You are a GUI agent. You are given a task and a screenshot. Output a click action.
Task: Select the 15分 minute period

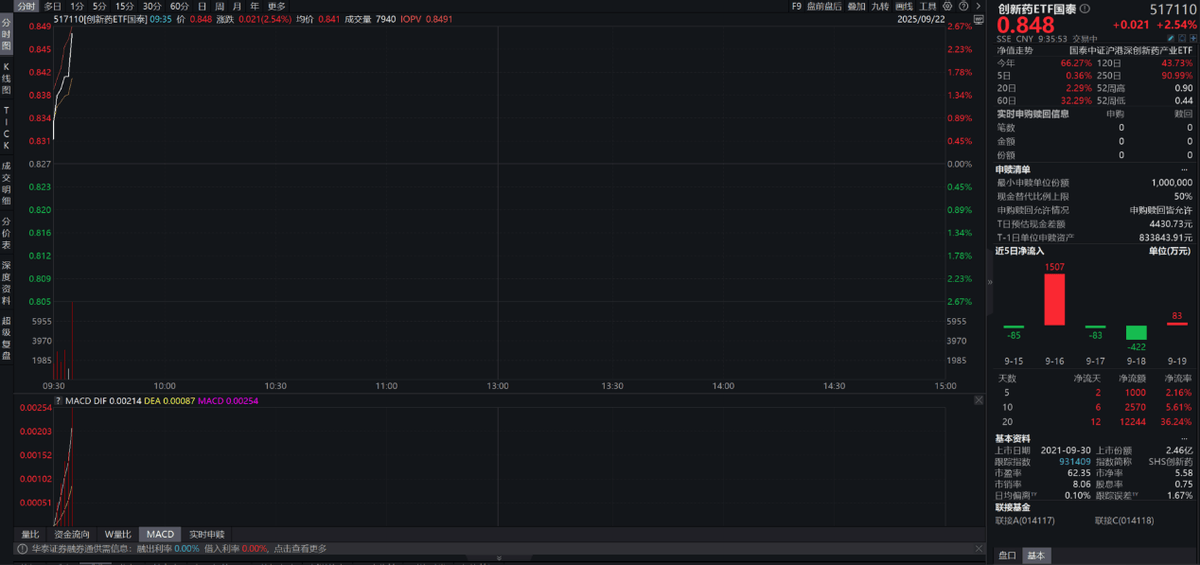click(124, 6)
